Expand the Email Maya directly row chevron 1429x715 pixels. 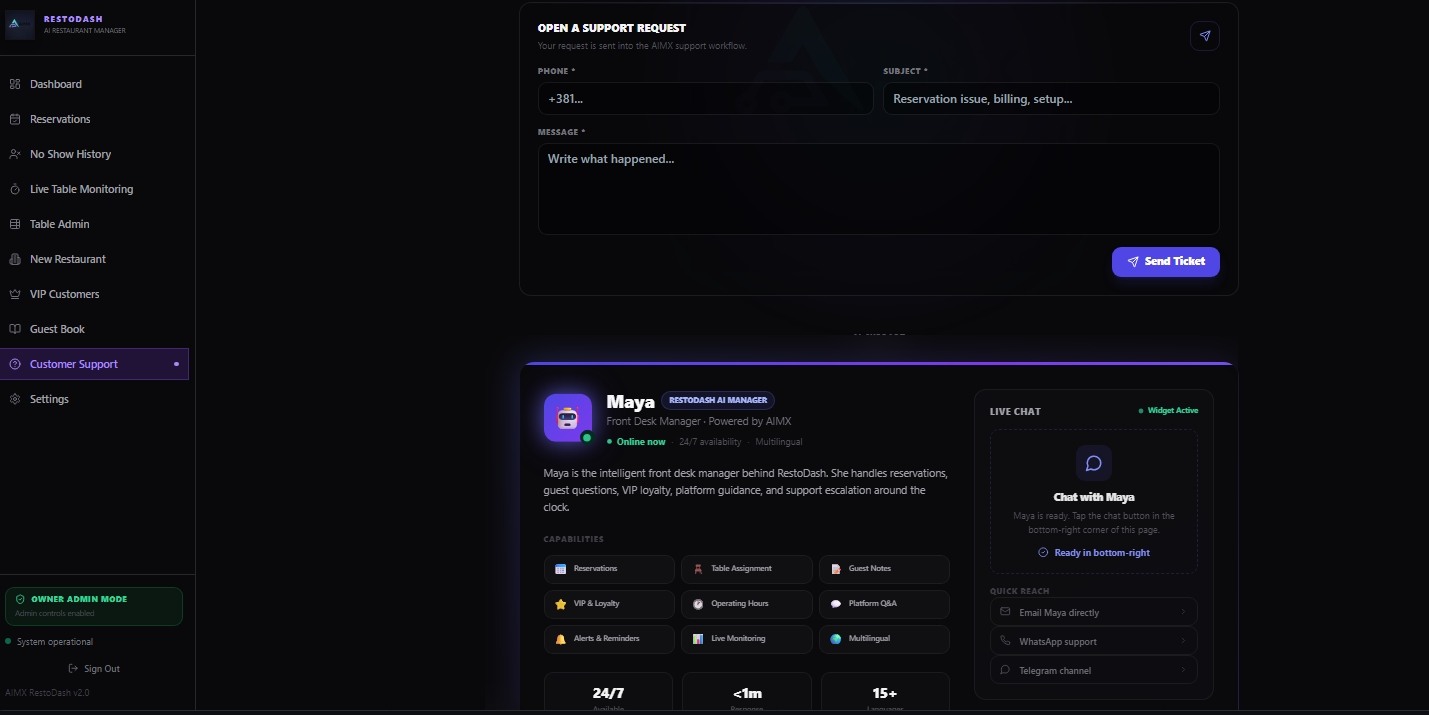1182,612
